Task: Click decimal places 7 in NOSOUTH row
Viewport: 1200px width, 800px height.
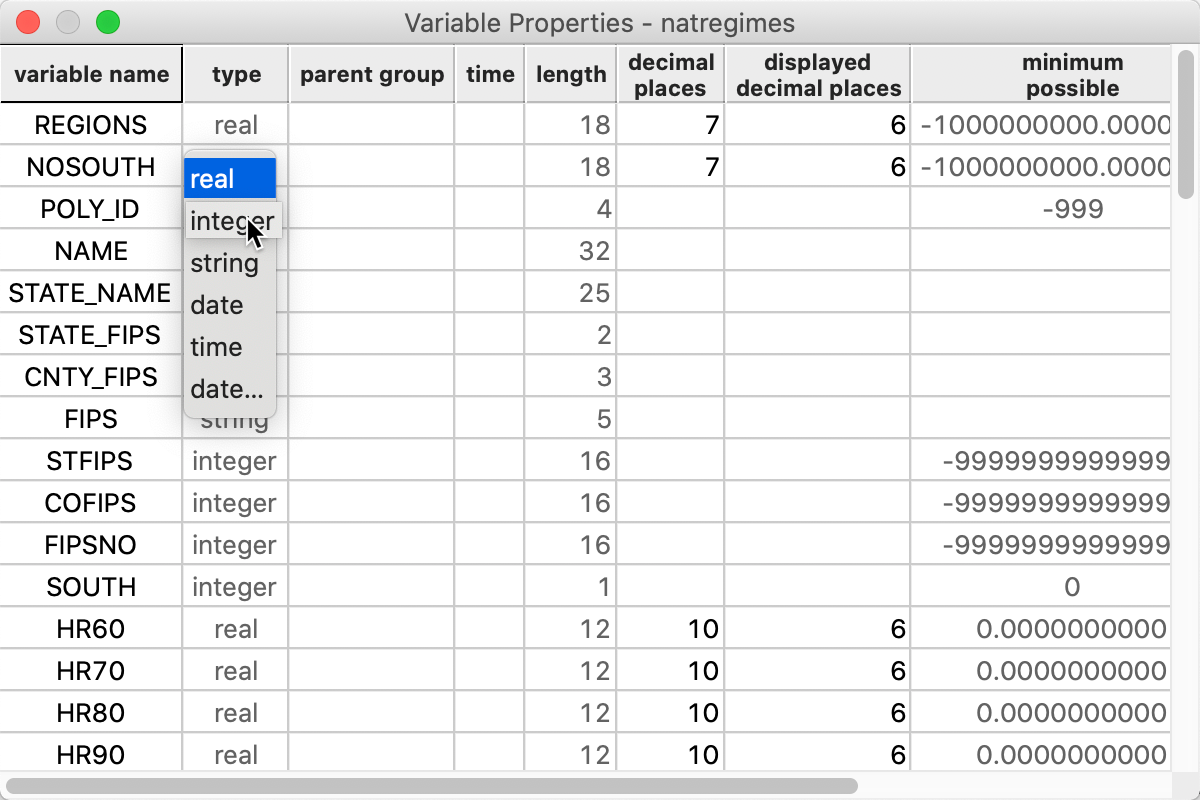Action: pyautogui.click(x=671, y=167)
